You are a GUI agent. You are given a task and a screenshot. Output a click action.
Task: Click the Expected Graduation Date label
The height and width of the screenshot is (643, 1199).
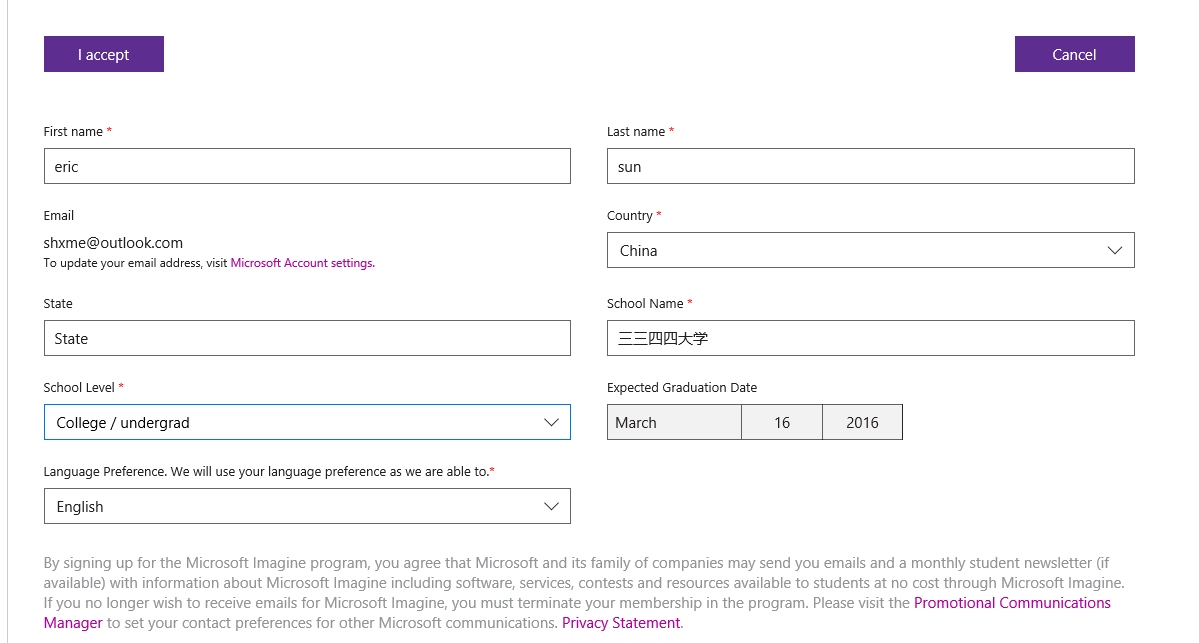click(x=682, y=388)
